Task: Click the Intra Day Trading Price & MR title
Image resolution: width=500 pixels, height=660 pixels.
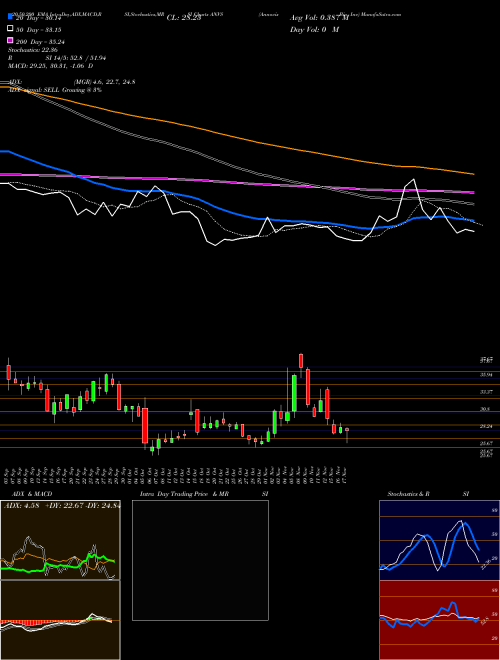Action: point(184,494)
